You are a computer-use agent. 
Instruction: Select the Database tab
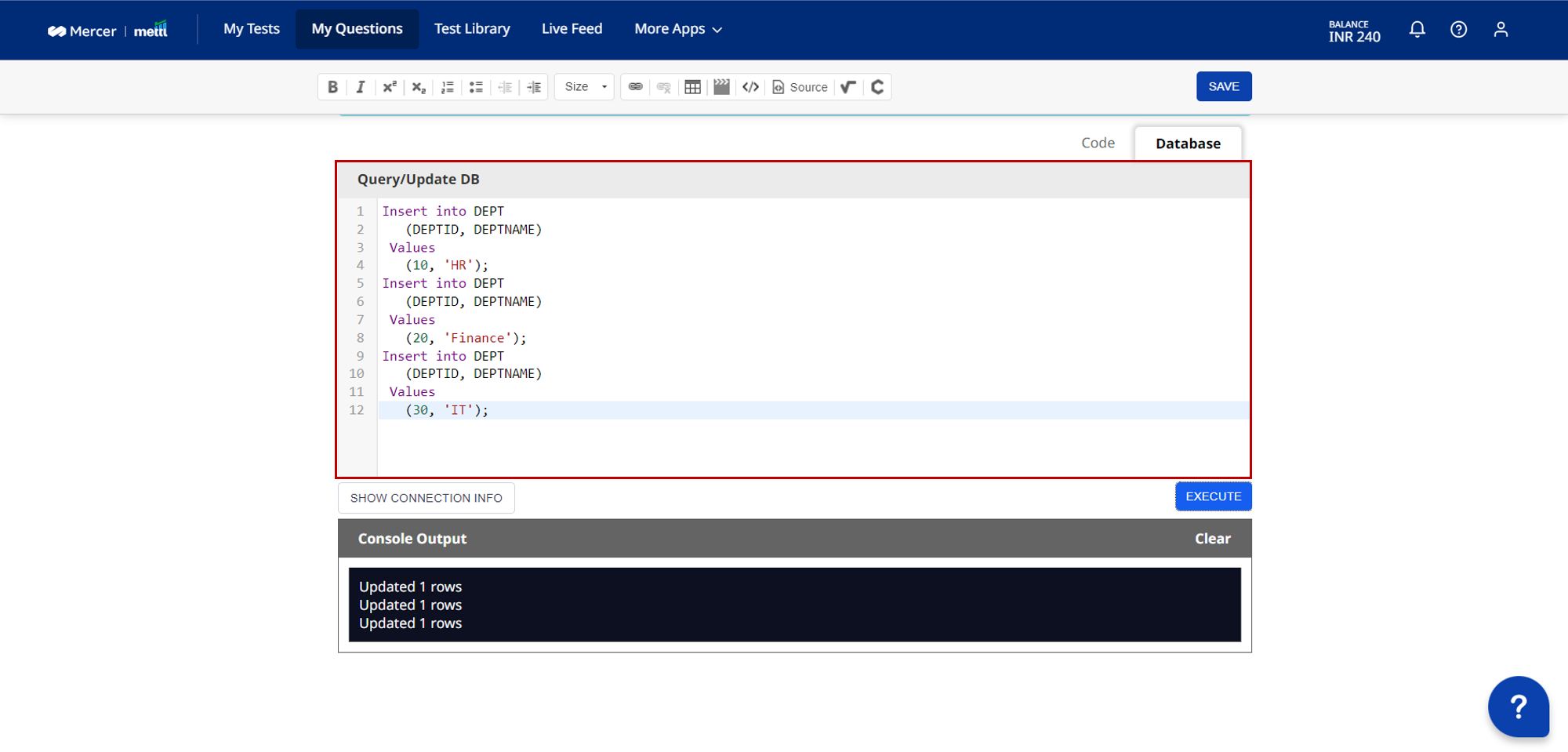(1188, 143)
